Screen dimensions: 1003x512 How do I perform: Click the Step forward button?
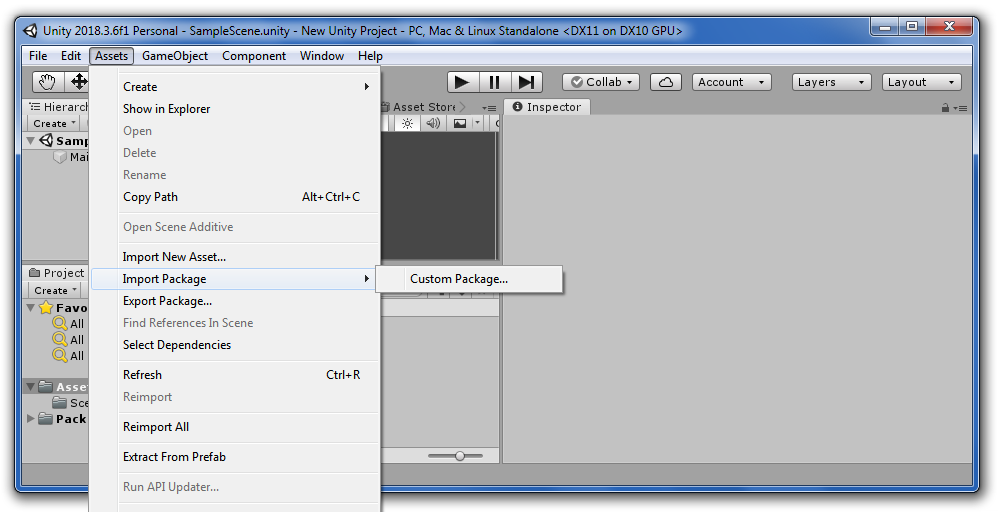pos(526,82)
